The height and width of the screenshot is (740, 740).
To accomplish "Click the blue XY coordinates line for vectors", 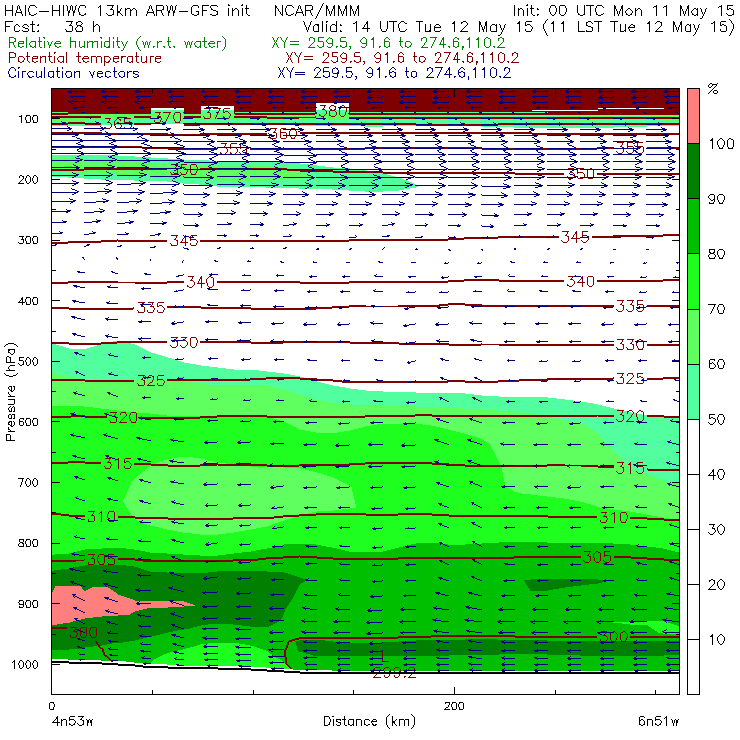I will point(394,73).
